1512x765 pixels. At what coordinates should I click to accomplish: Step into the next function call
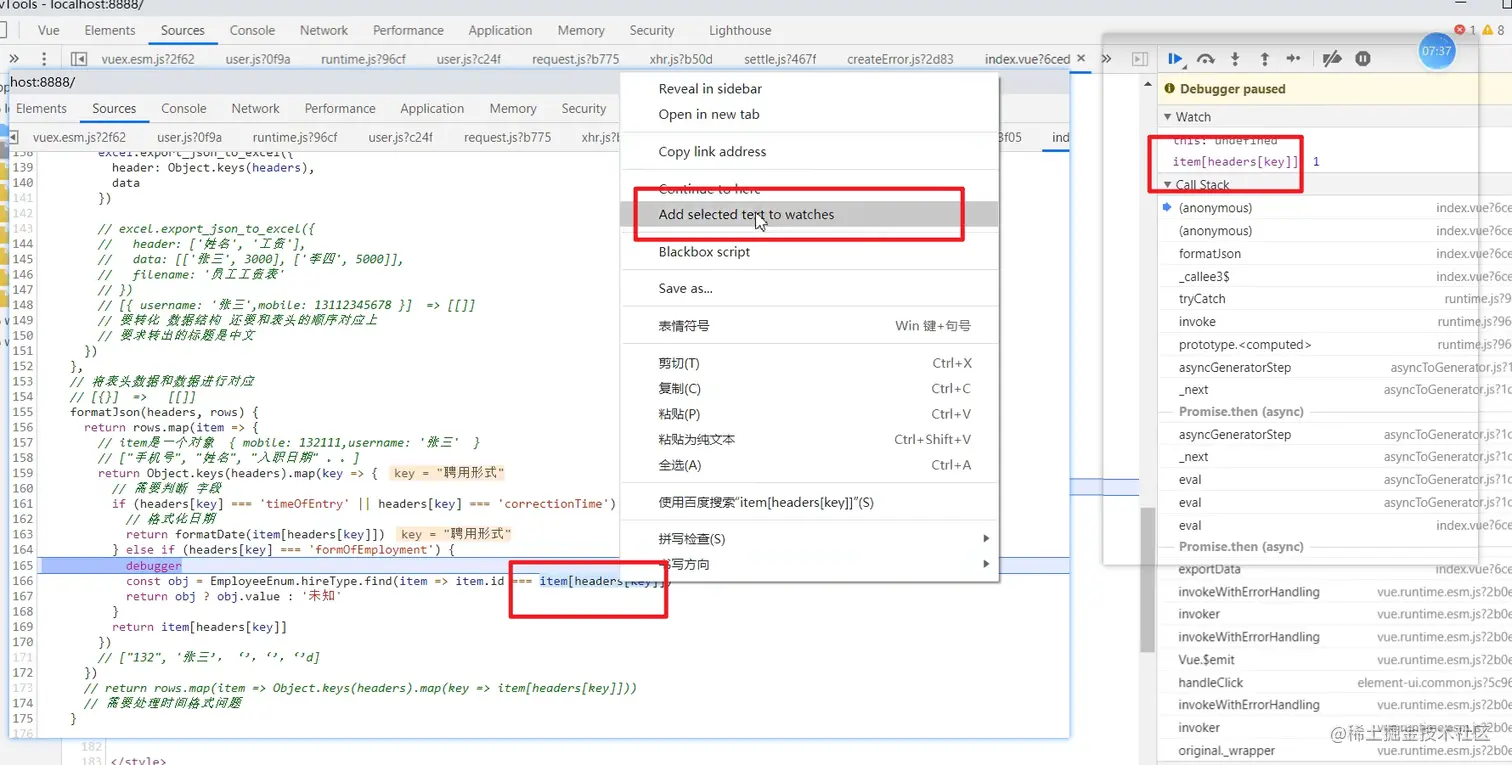(x=1235, y=59)
